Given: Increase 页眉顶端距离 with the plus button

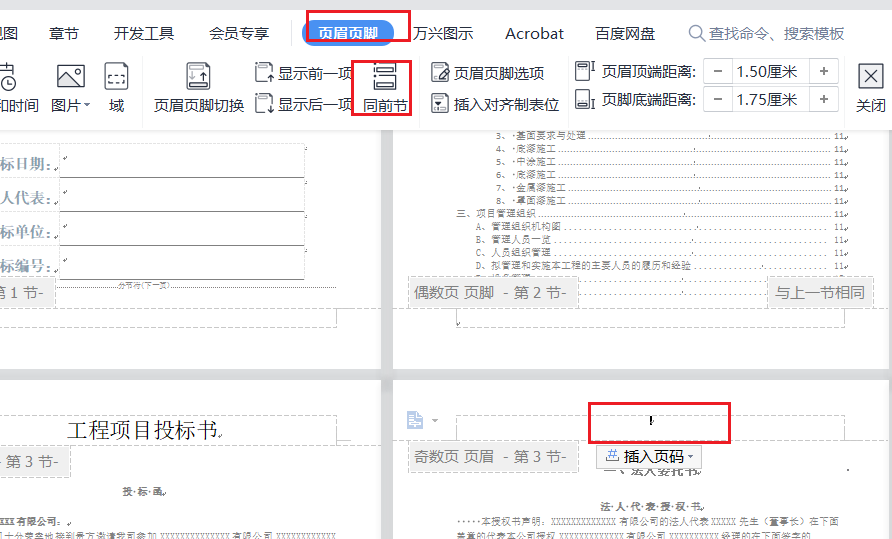Looking at the screenshot, I should 823,71.
